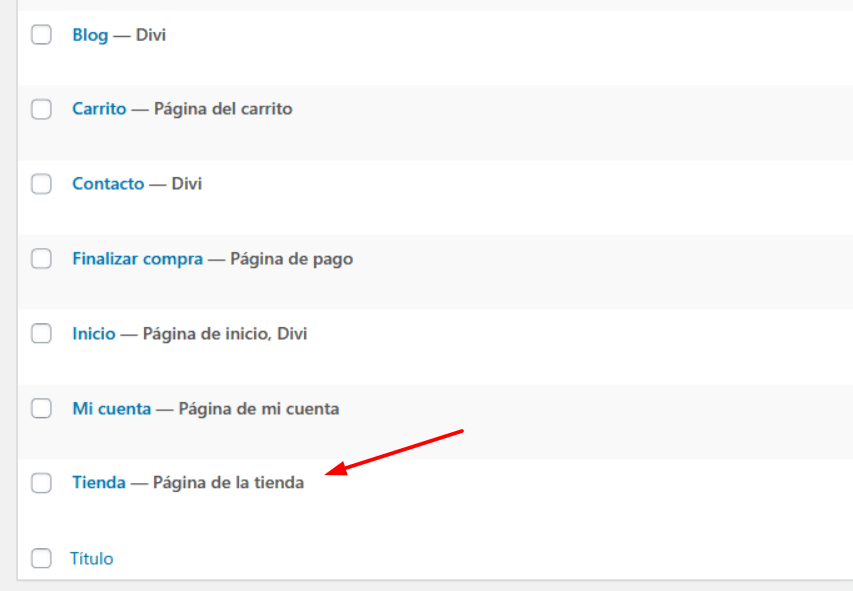Click the 'Página del carrito' label
The image size is (853, 591).
pos(223,109)
